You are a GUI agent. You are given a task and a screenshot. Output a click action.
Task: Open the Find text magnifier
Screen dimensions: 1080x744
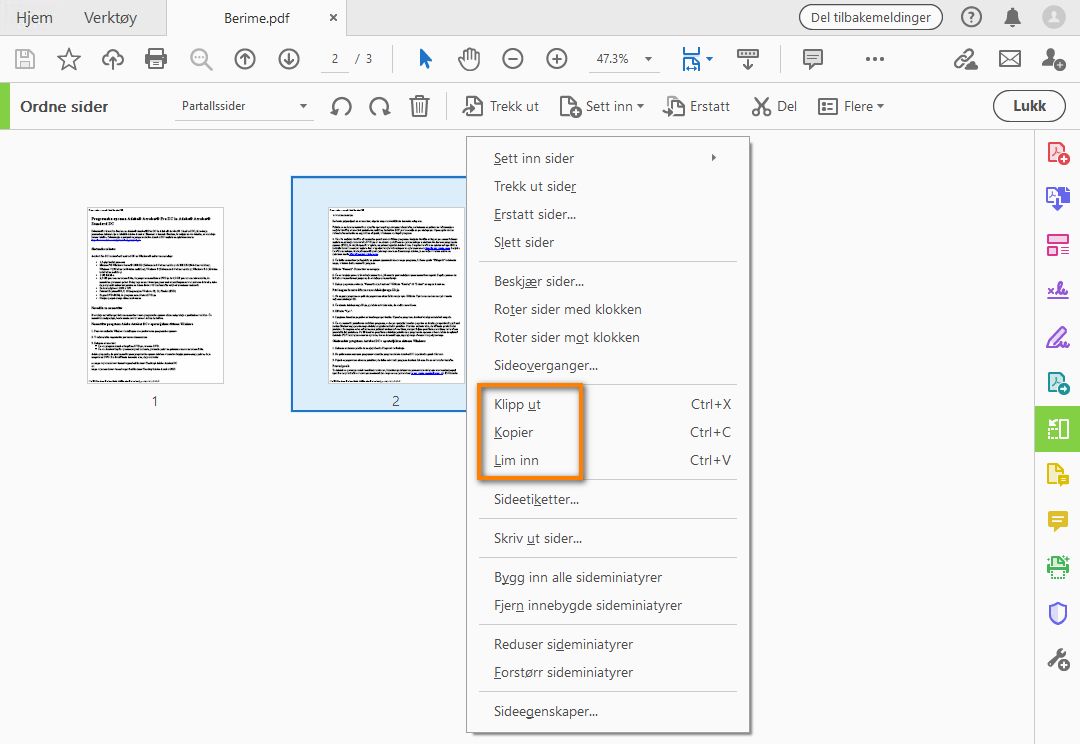click(x=201, y=59)
